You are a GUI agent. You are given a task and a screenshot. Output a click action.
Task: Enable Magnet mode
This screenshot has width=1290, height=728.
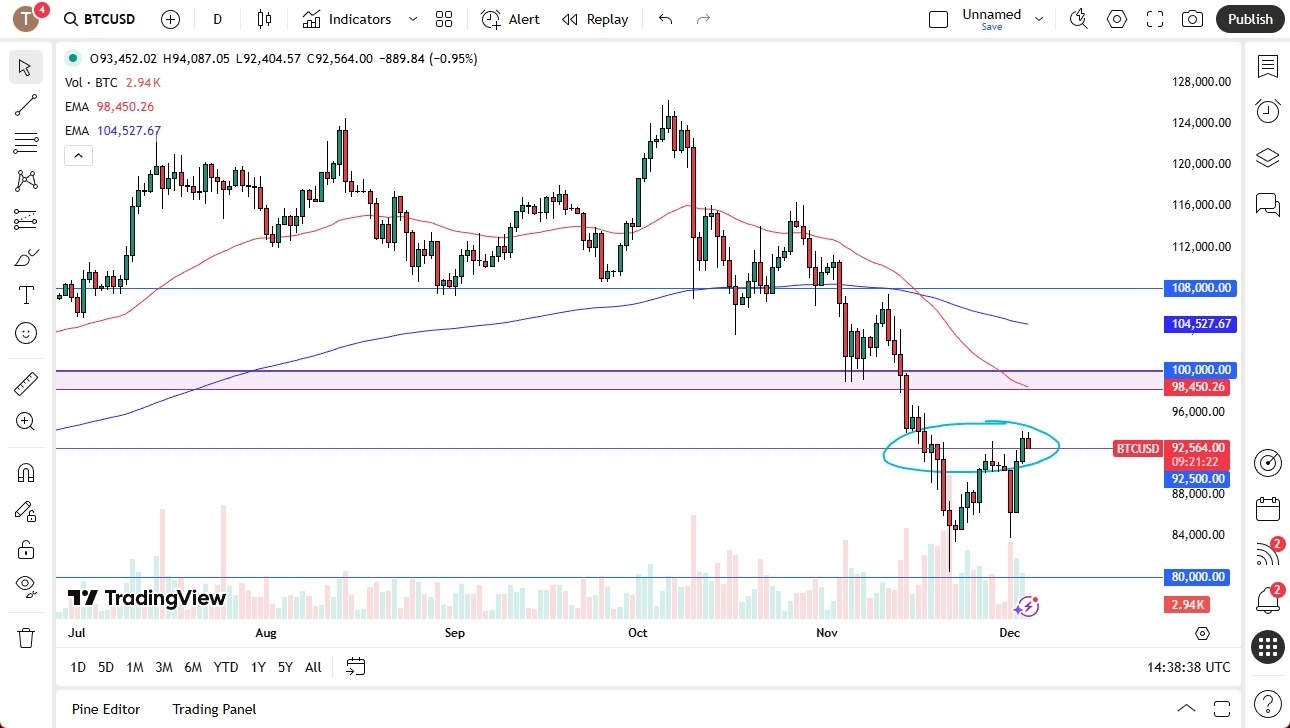(x=25, y=472)
